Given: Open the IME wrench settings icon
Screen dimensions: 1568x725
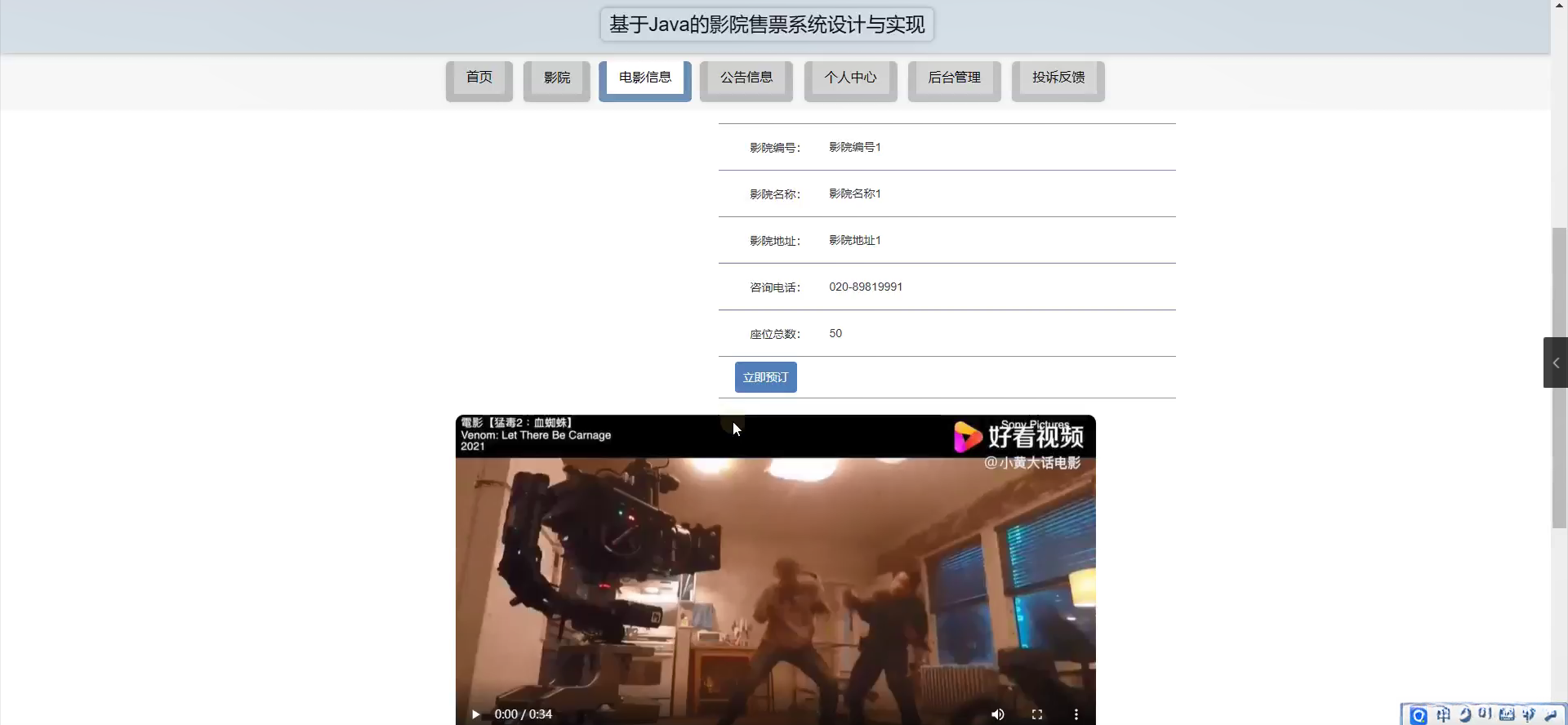Looking at the screenshot, I should [x=1550, y=715].
